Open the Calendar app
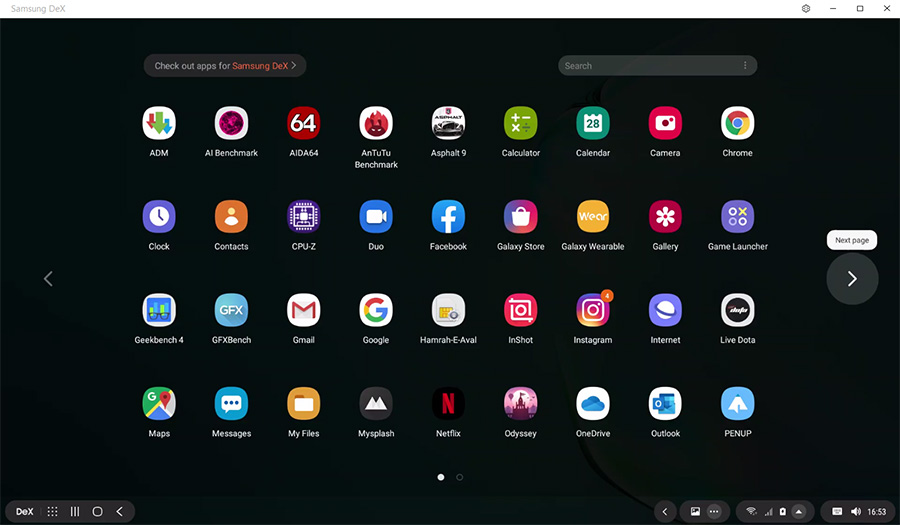Image resolution: width=900 pixels, height=525 pixels. [x=593, y=123]
